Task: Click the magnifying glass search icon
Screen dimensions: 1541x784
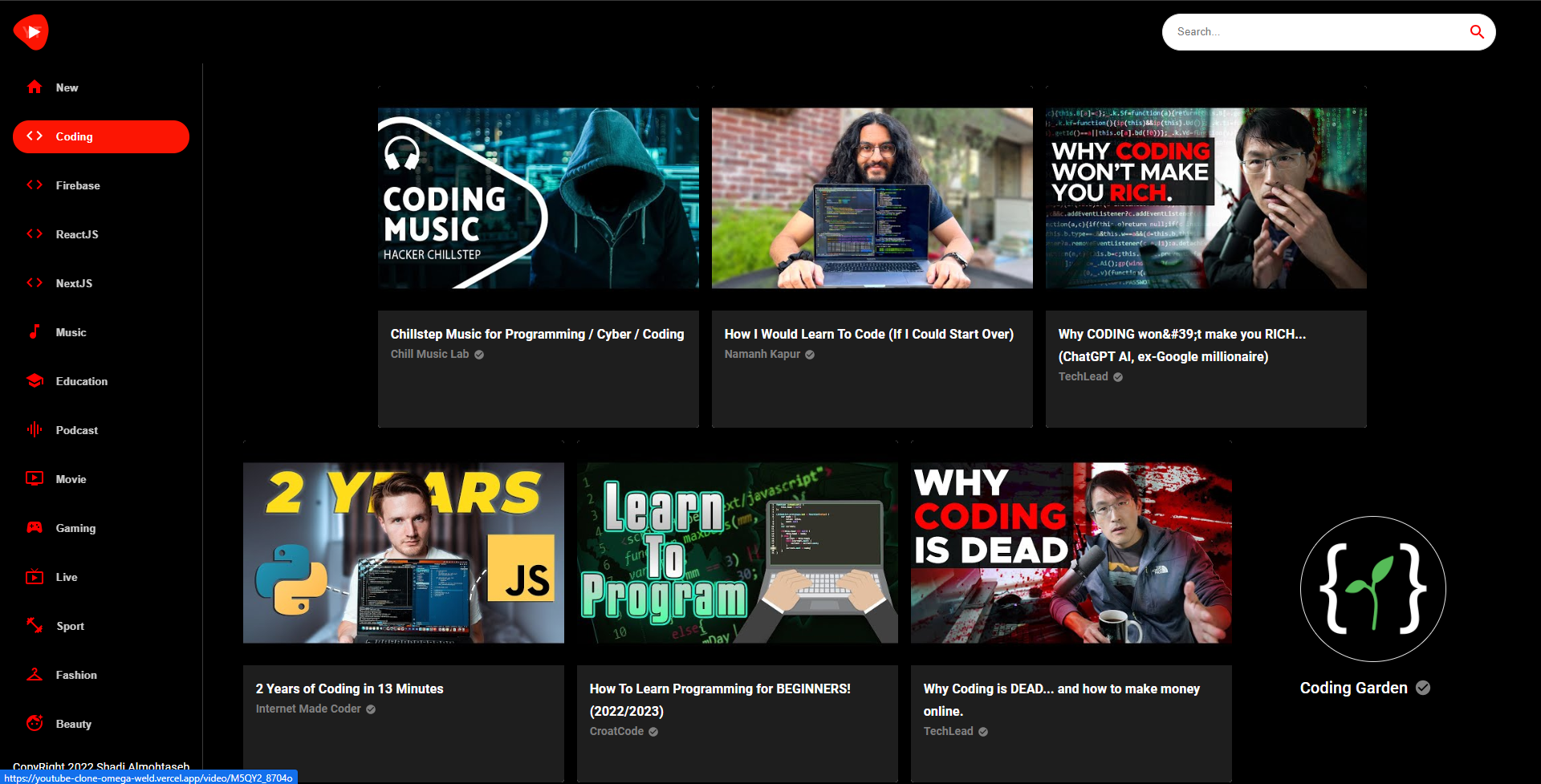Action: point(1476,32)
